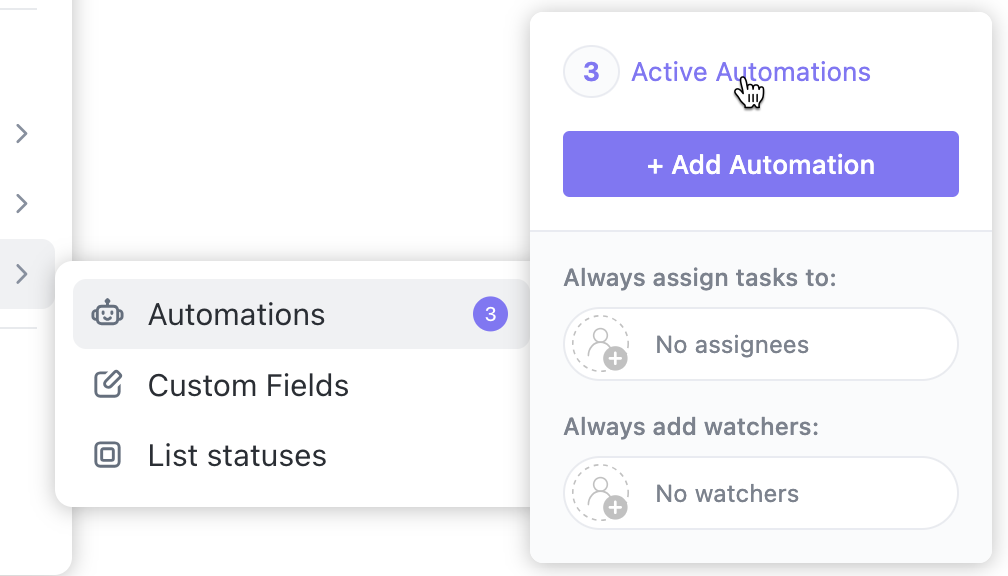The width and height of the screenshot is (1008, 576).
Task: Click the circled 3 automation count badge
Action: click(x=590, y=71)
